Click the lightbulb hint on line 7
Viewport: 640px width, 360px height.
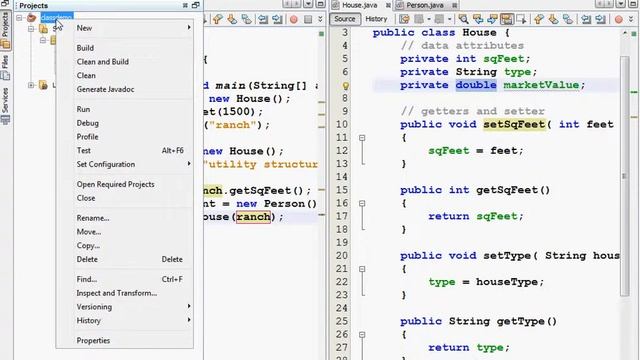coord(346,86)
